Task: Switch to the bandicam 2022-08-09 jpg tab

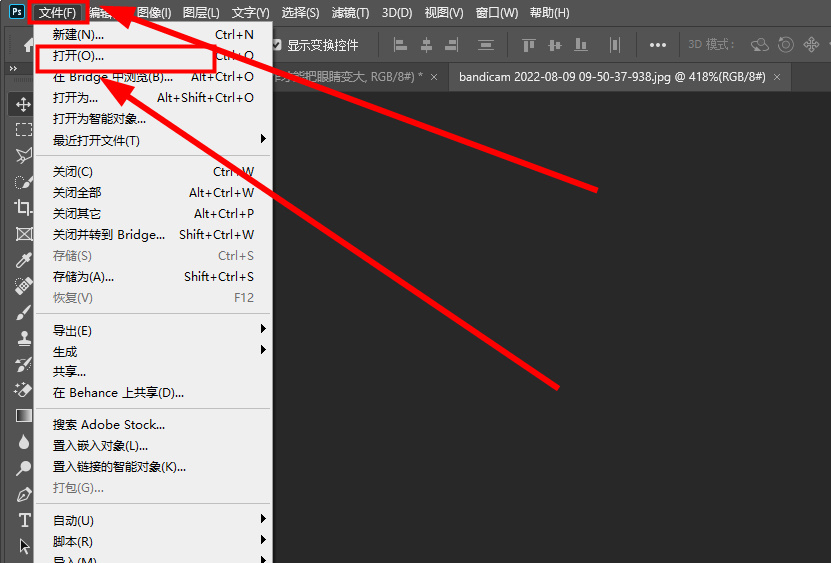Action: (611, 77)
